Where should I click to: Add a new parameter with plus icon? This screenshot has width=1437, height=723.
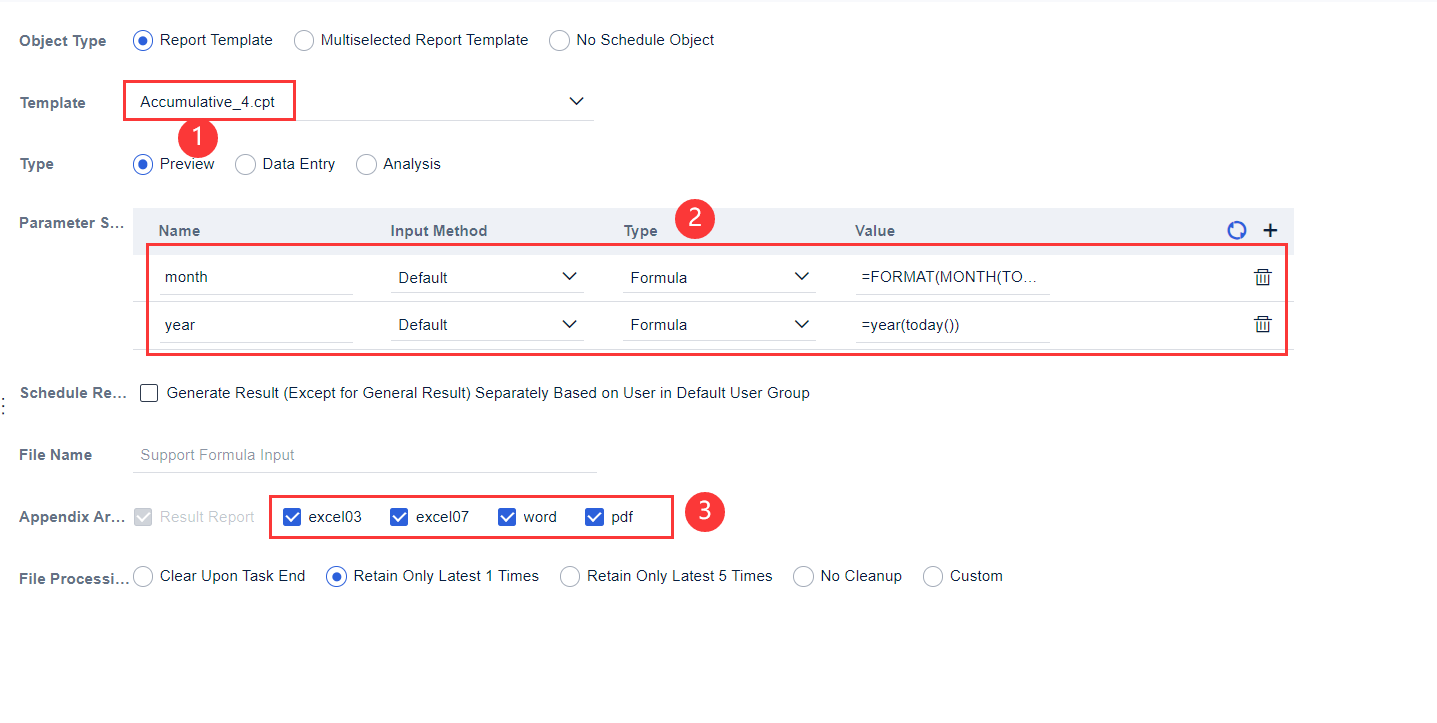click(1270, 230)
